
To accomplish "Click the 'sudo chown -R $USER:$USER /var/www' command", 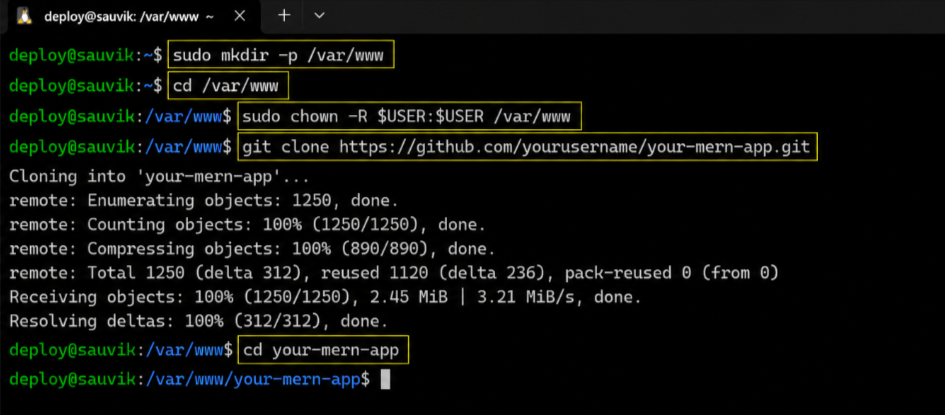I will 410,116.
